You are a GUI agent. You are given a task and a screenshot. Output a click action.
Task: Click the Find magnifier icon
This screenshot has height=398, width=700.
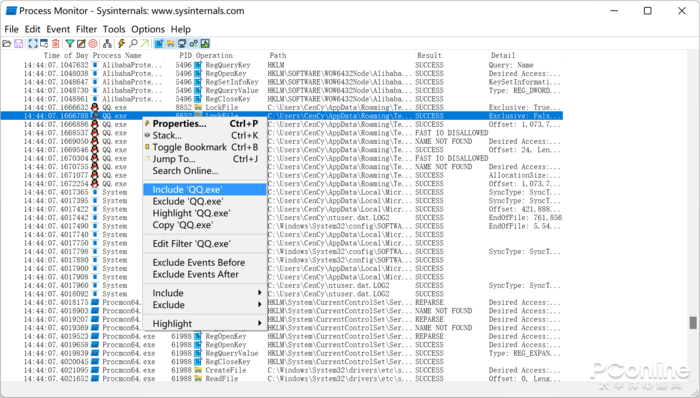coord(133,43)
